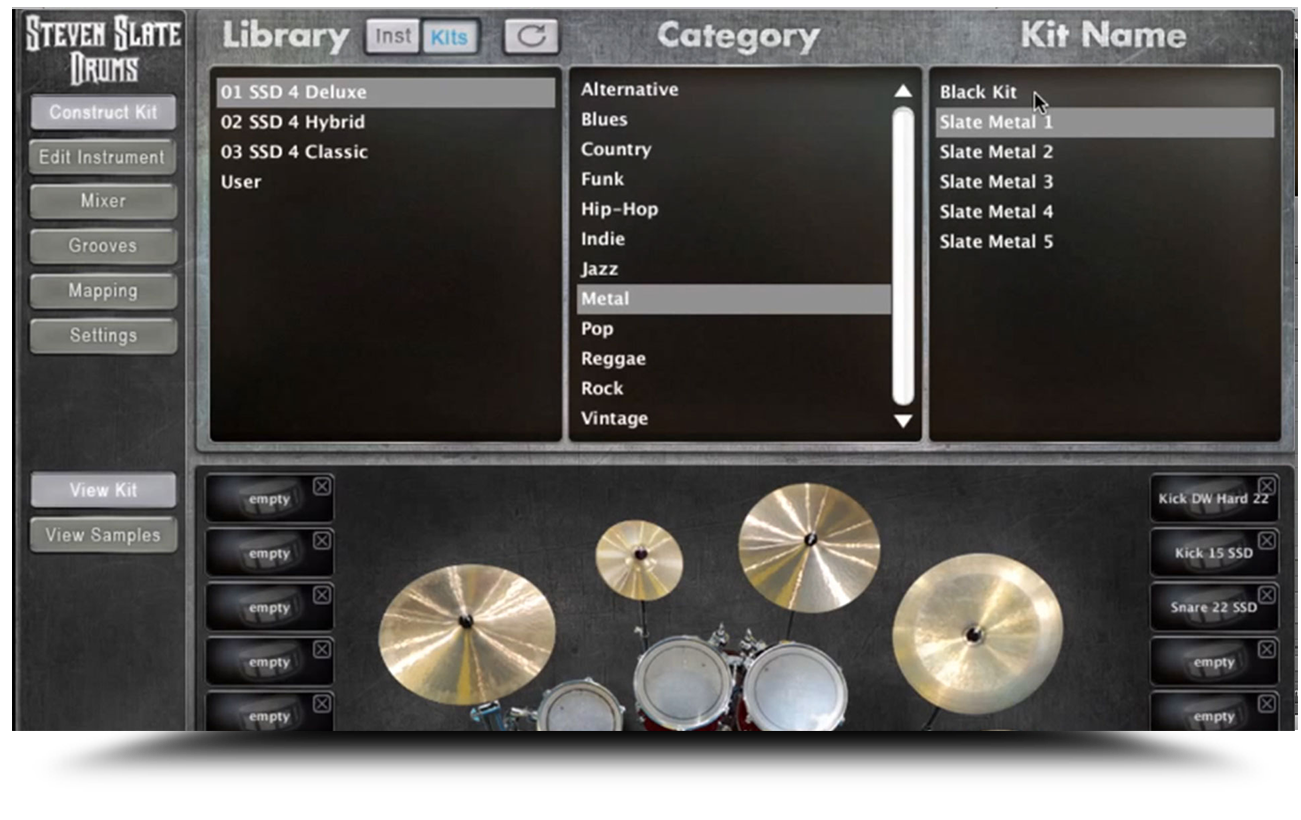Screen dimensions: 1301x820
Task: Select the User library
Action: tap(386, 182)
